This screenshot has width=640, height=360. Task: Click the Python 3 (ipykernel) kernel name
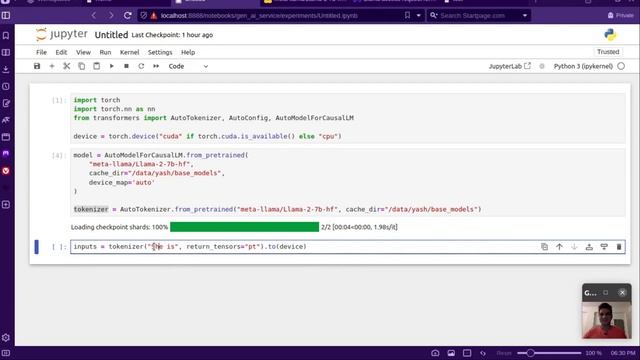[x=583, y=66]
